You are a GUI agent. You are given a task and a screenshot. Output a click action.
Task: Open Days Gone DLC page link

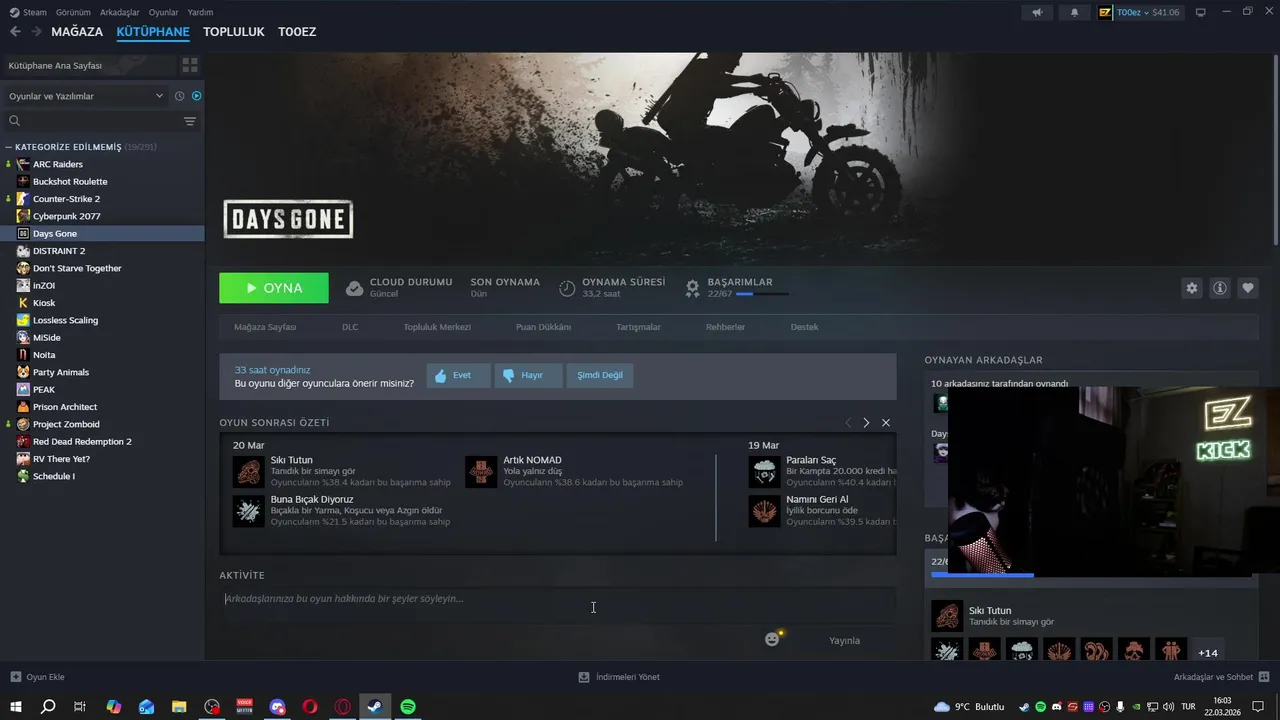[350, 327]
